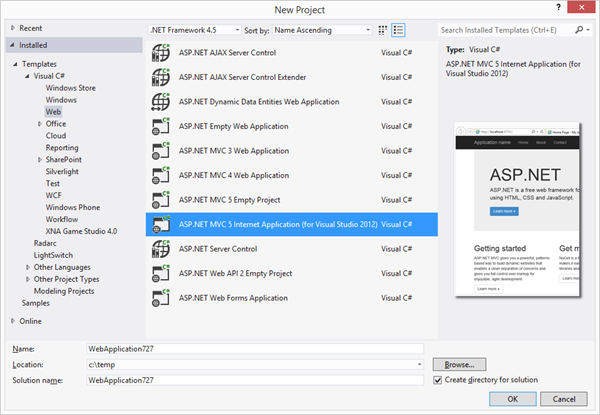Select Windows Store in the templates tree

(71, 88)
